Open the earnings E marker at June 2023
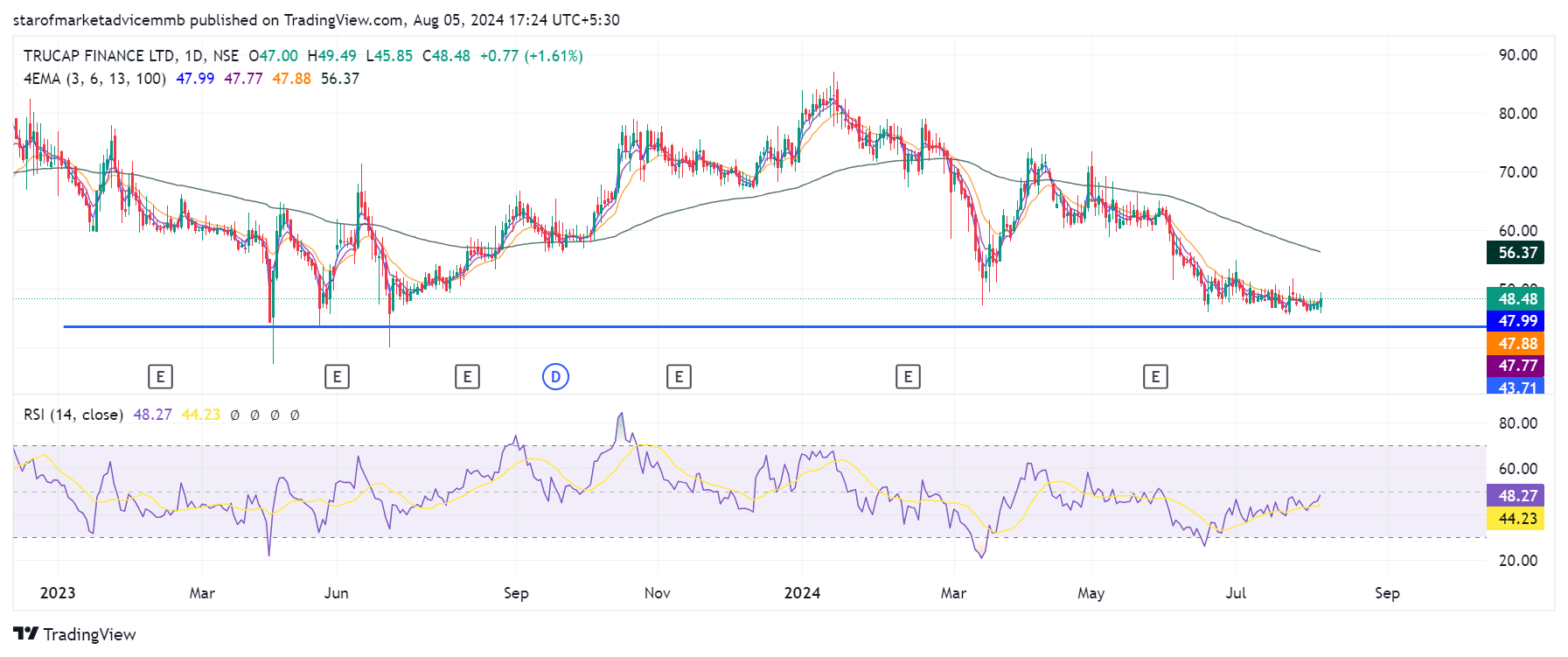The image size is (1568, 657). 337,377
